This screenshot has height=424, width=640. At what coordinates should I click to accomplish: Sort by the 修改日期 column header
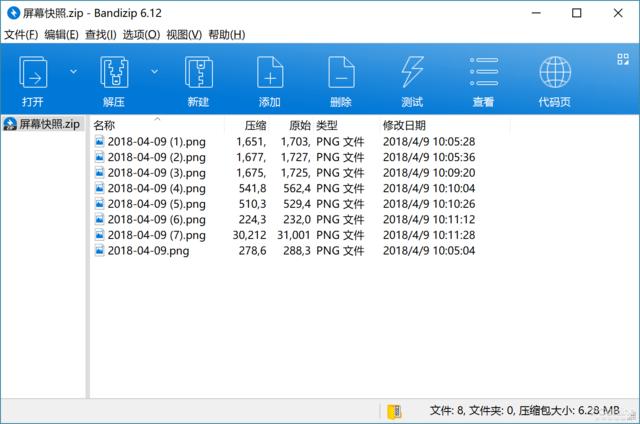pos(404,125)
